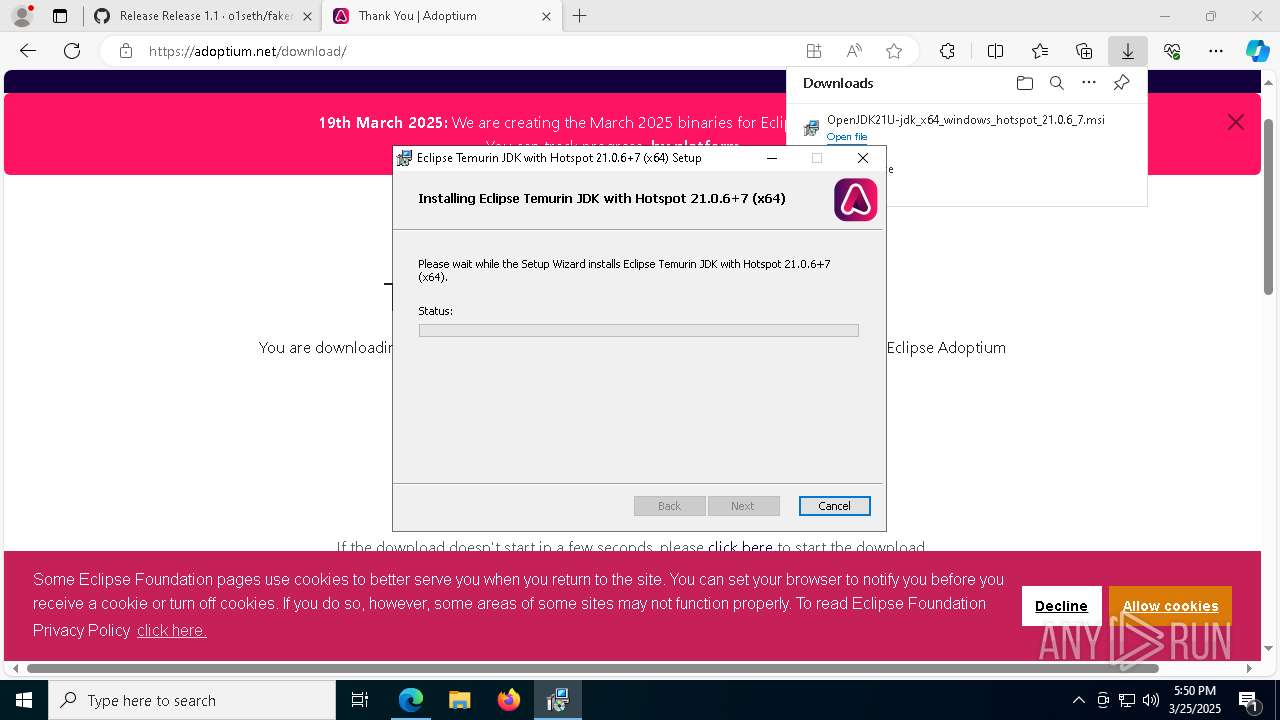1280x720 pixels.
Task: Toggle the Downloads toolbar button
Action: [1127, 51]
